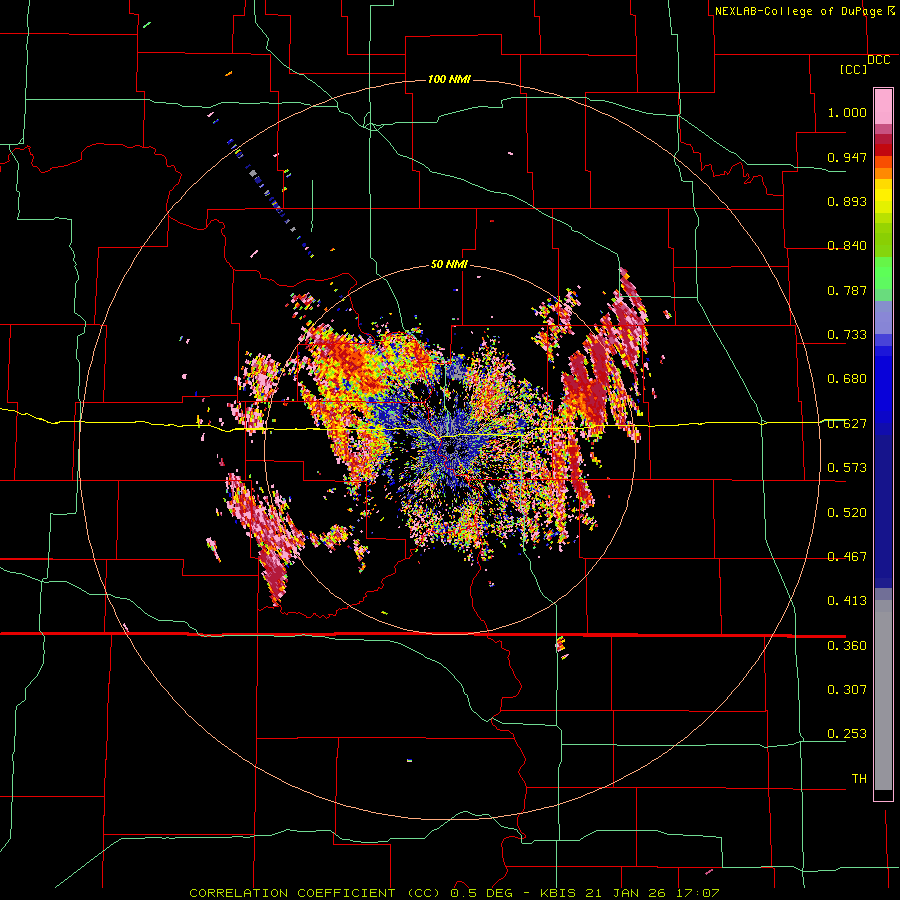
Task: Click the 0.573 legend value
Action: [847, 468]
